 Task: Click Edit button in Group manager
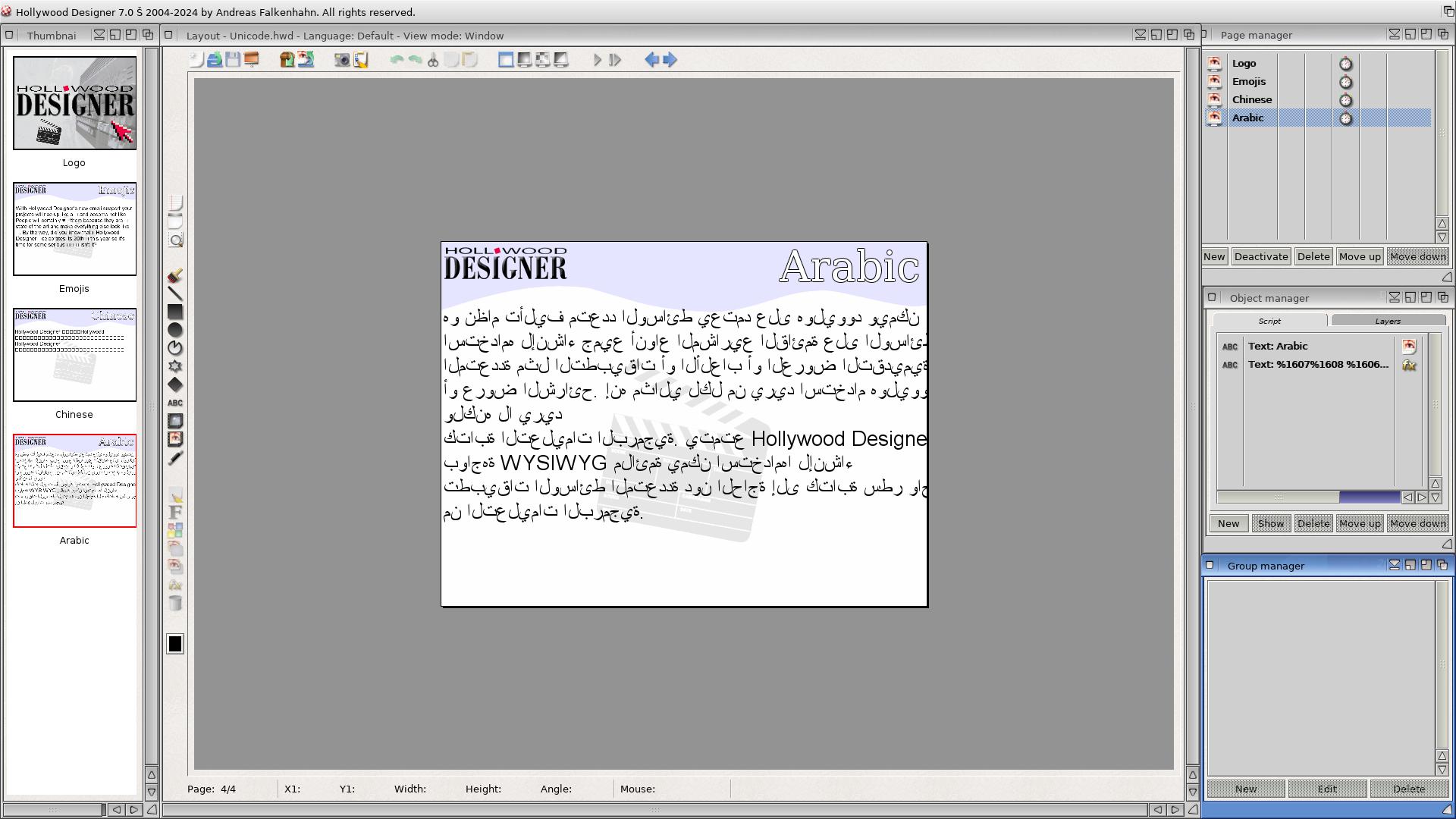(1327, 789)
